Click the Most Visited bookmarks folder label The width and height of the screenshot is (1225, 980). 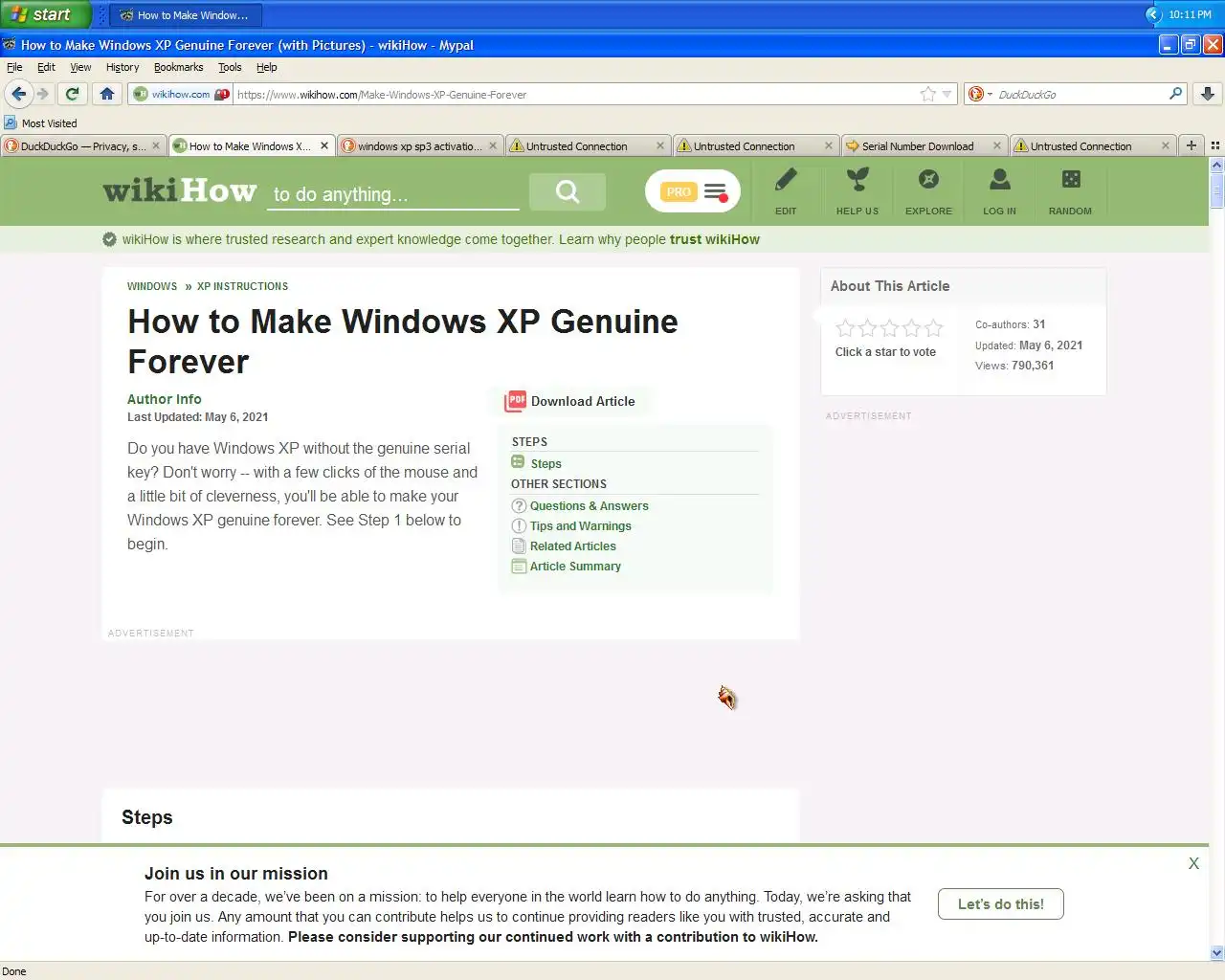(x=49, y=122)
